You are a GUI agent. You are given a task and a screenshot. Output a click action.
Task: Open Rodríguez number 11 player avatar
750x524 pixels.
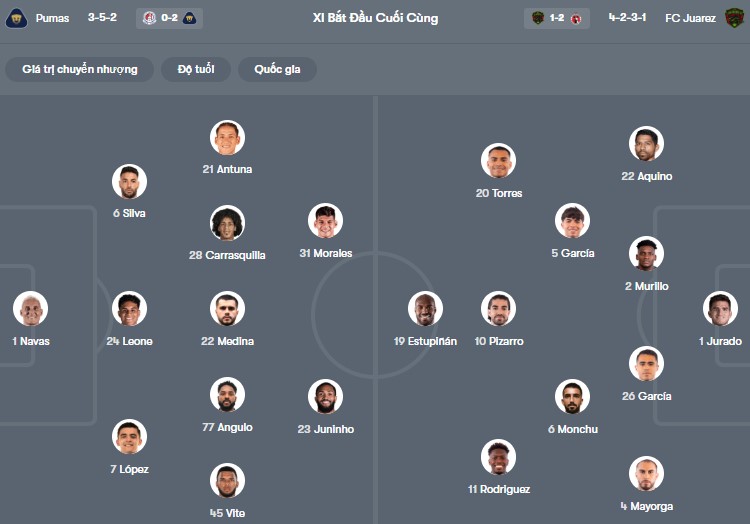pyautogui.click(x=498, y=457)
